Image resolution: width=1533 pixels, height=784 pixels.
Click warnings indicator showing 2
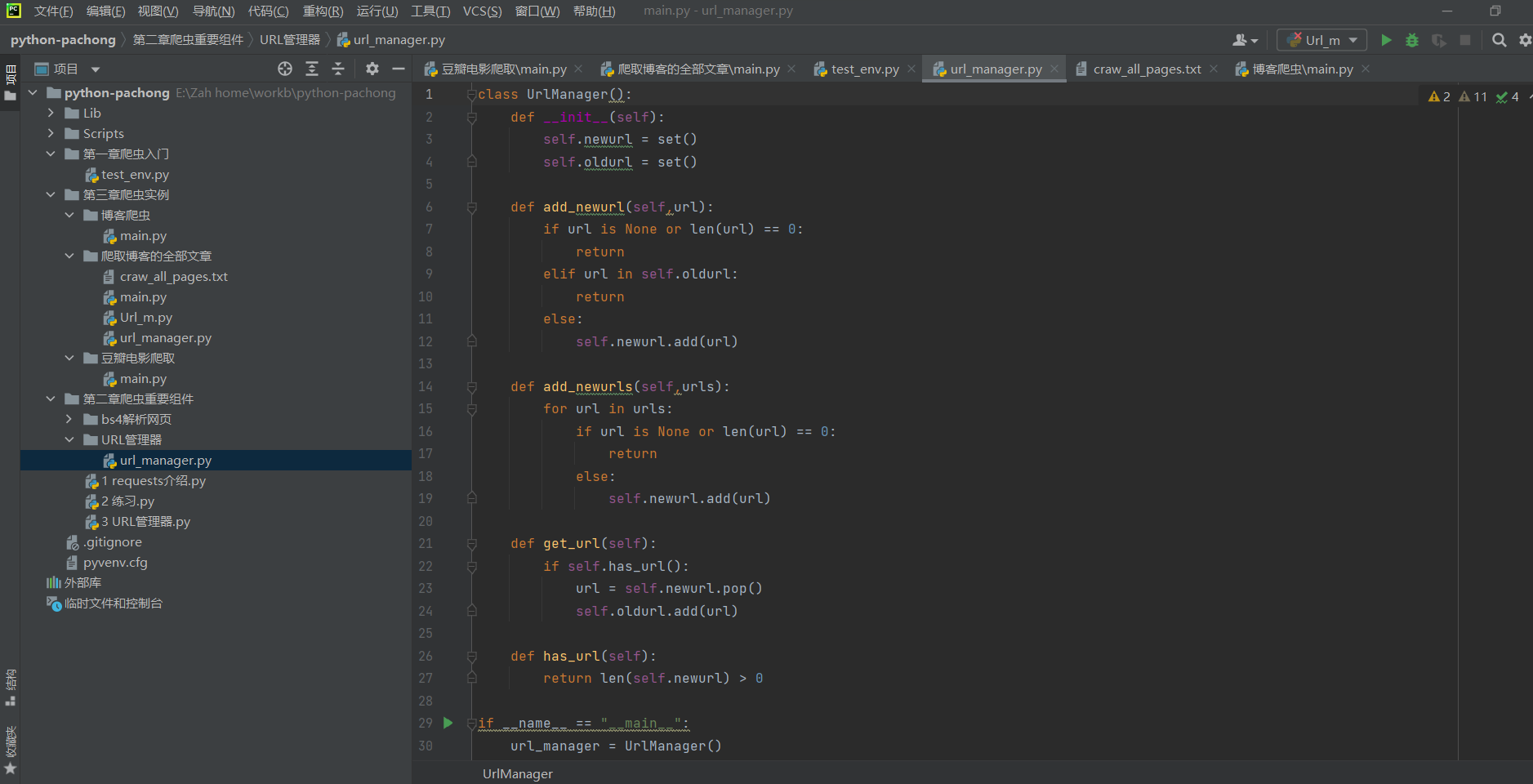tap(1439, 96)
